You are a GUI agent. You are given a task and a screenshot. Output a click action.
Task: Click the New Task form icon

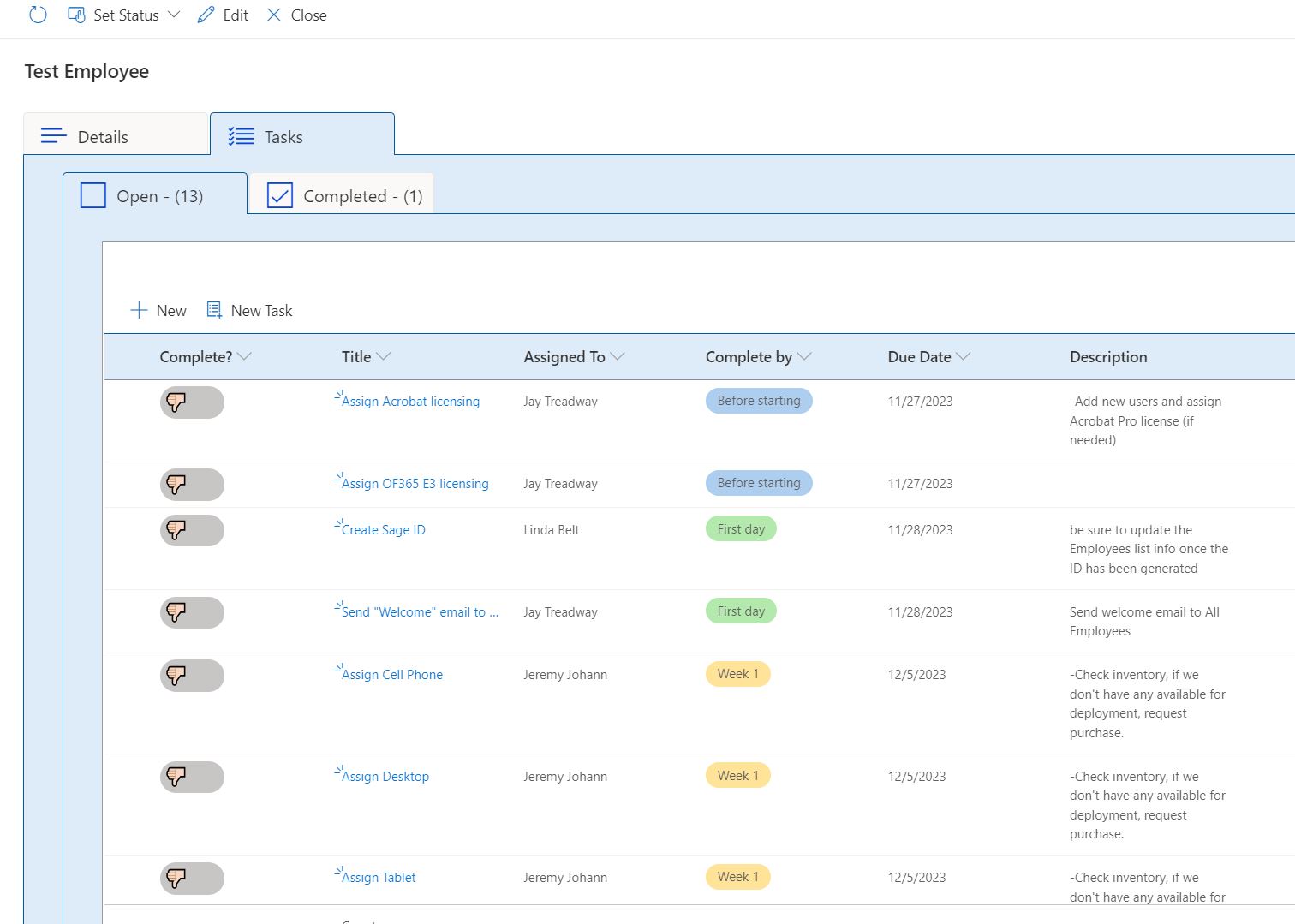214,310
